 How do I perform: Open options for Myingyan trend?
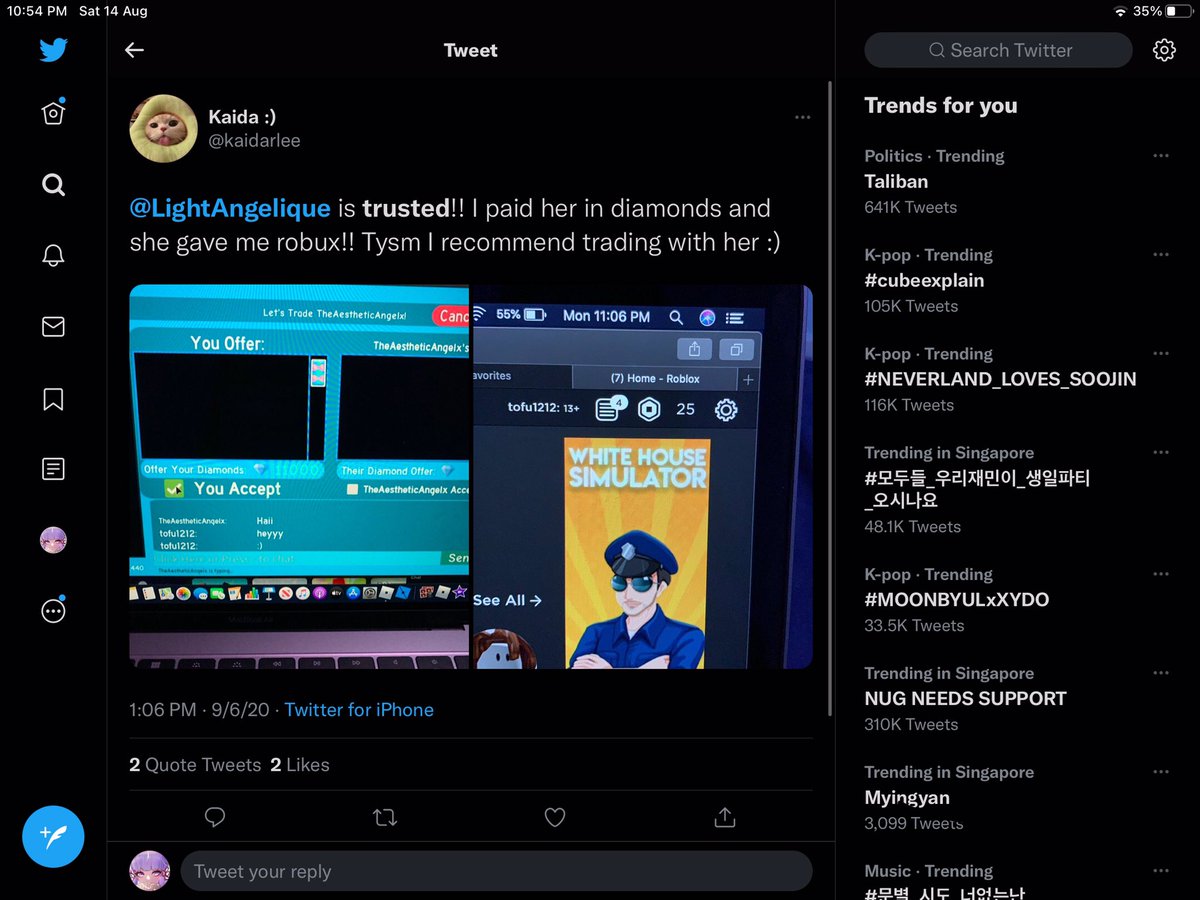pos(1160,773)
